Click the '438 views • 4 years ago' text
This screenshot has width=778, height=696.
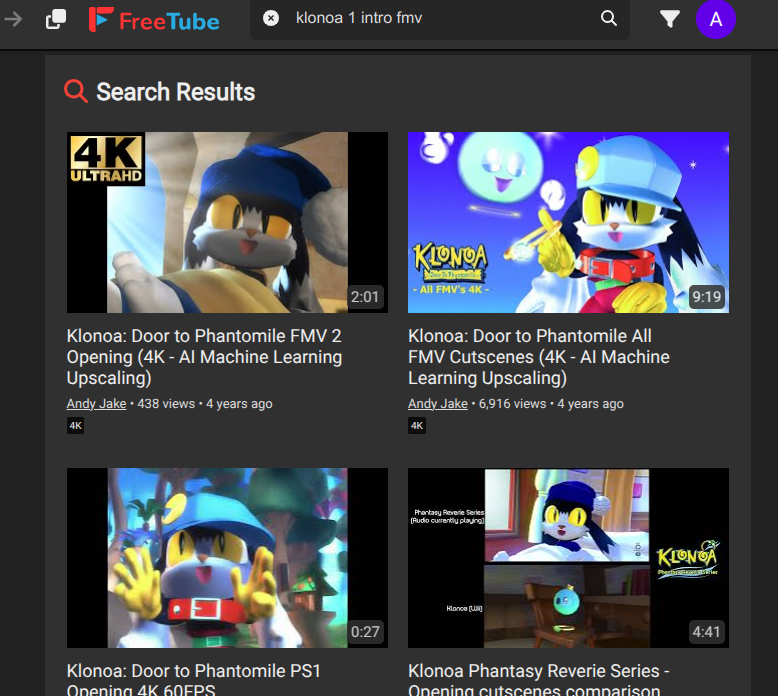205,404
